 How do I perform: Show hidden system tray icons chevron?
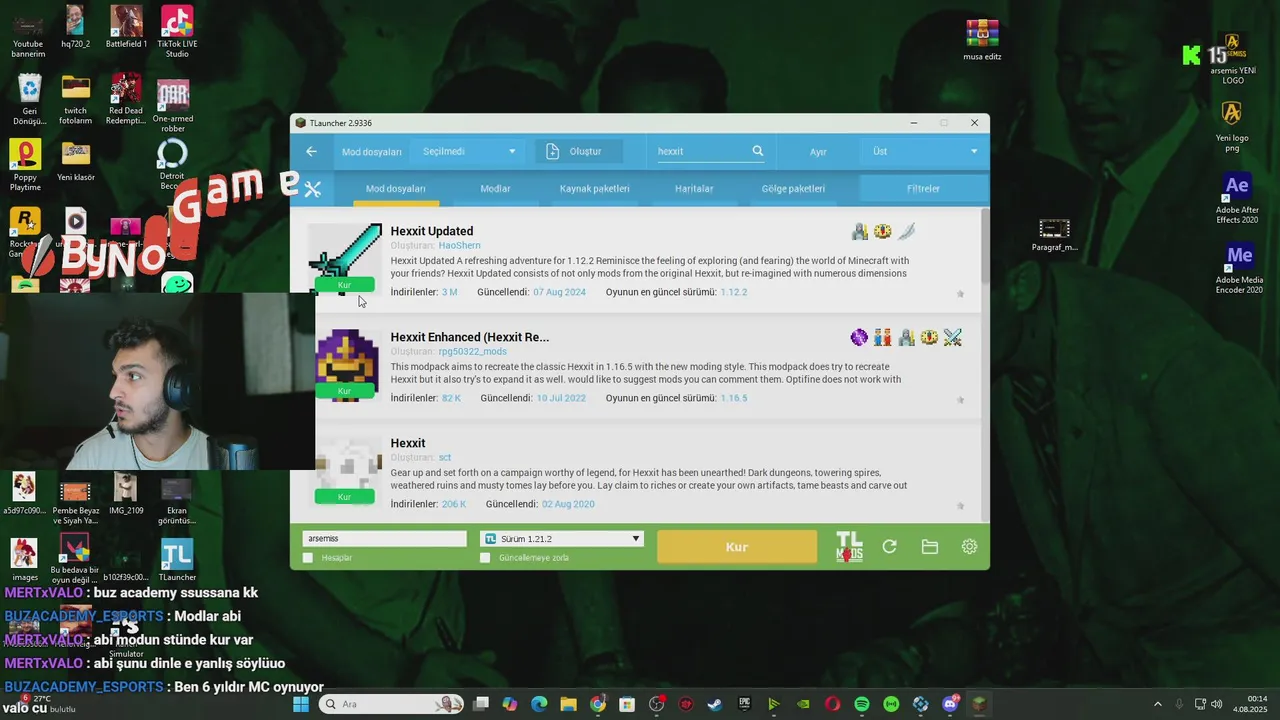coord(1158,704)
